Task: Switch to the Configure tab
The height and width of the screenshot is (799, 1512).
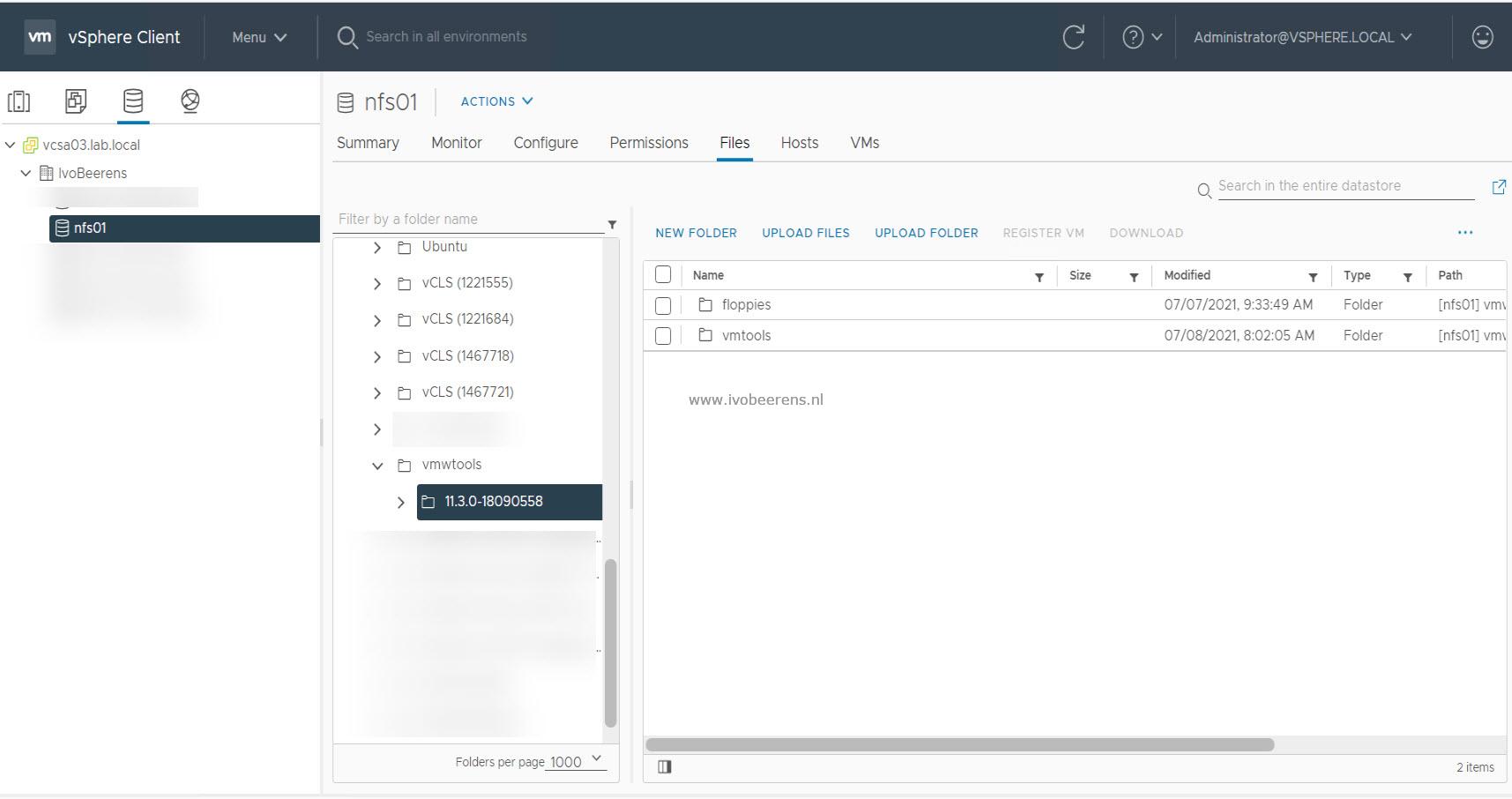Action: tap(546, 143)
